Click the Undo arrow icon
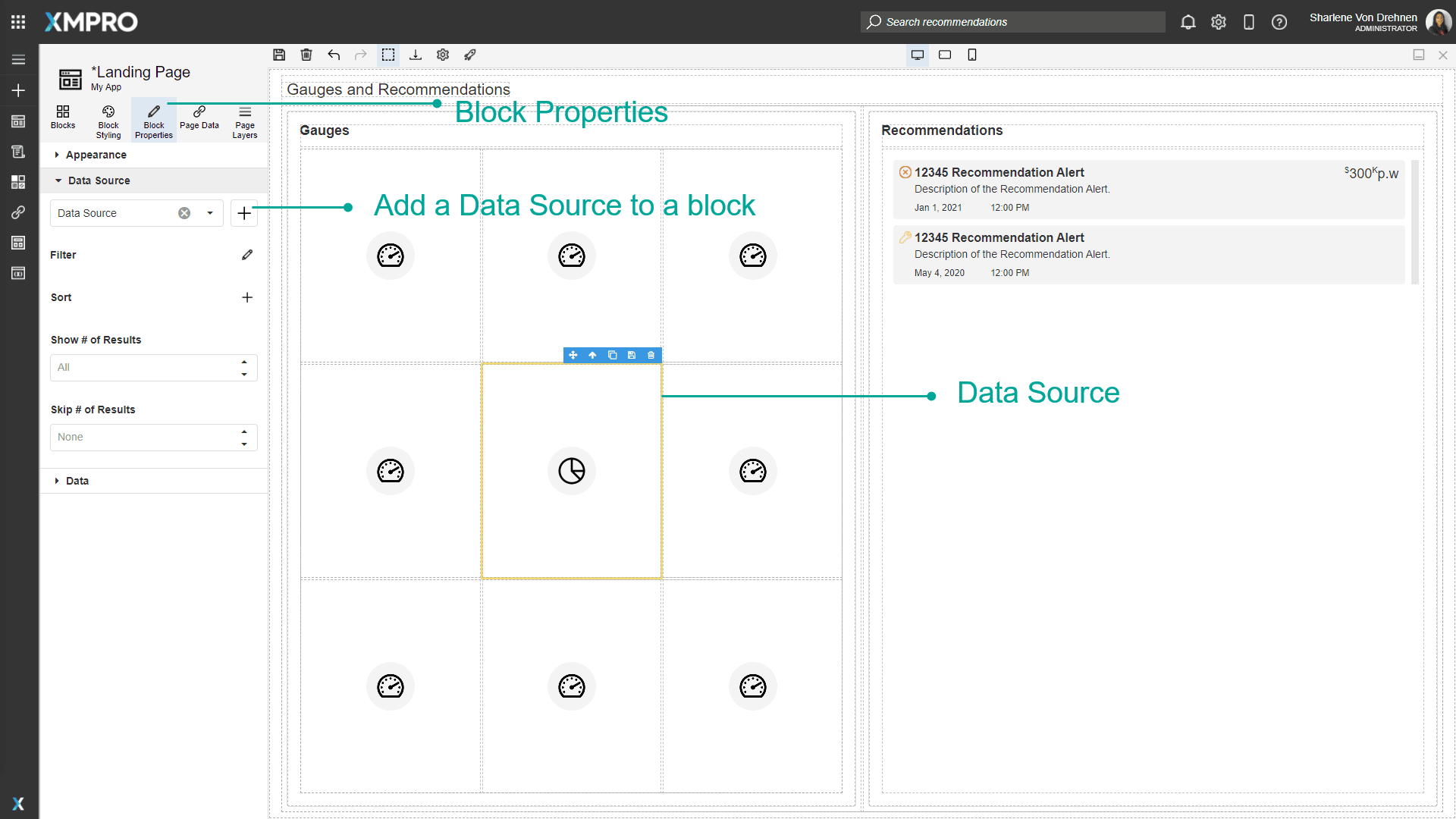 [334, 55]
